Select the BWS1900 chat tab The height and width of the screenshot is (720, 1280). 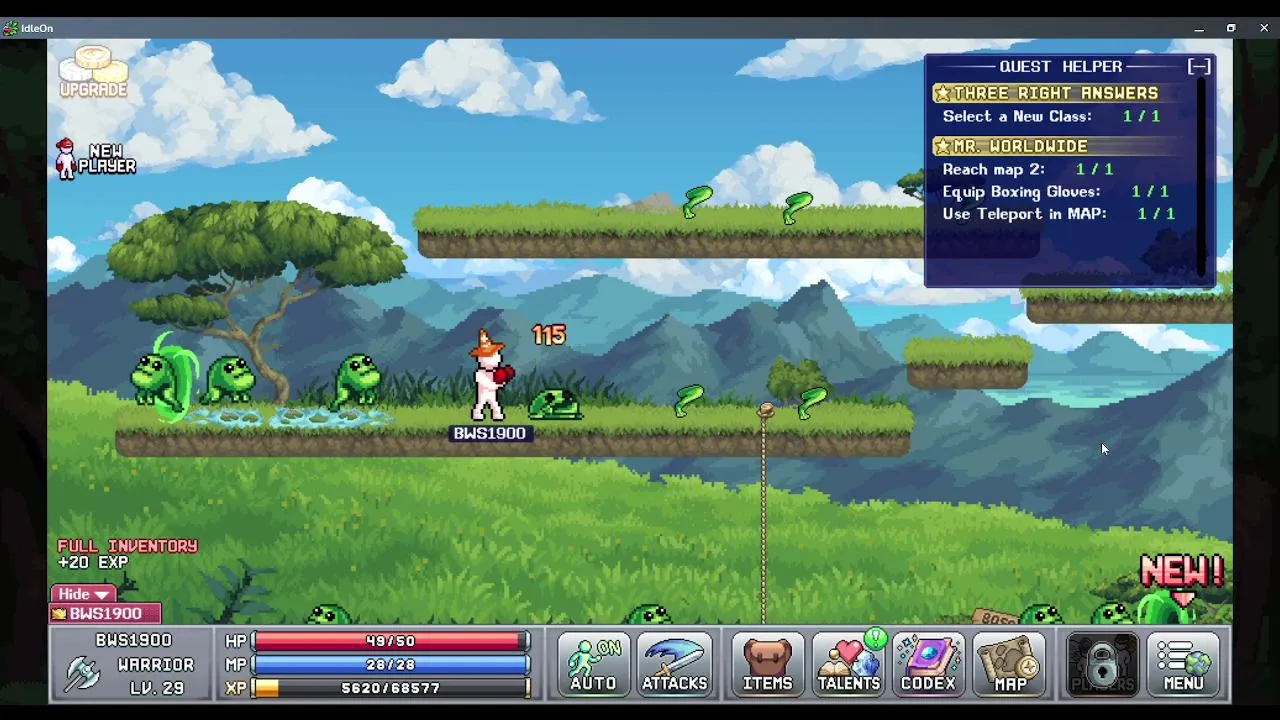[106, 613]
